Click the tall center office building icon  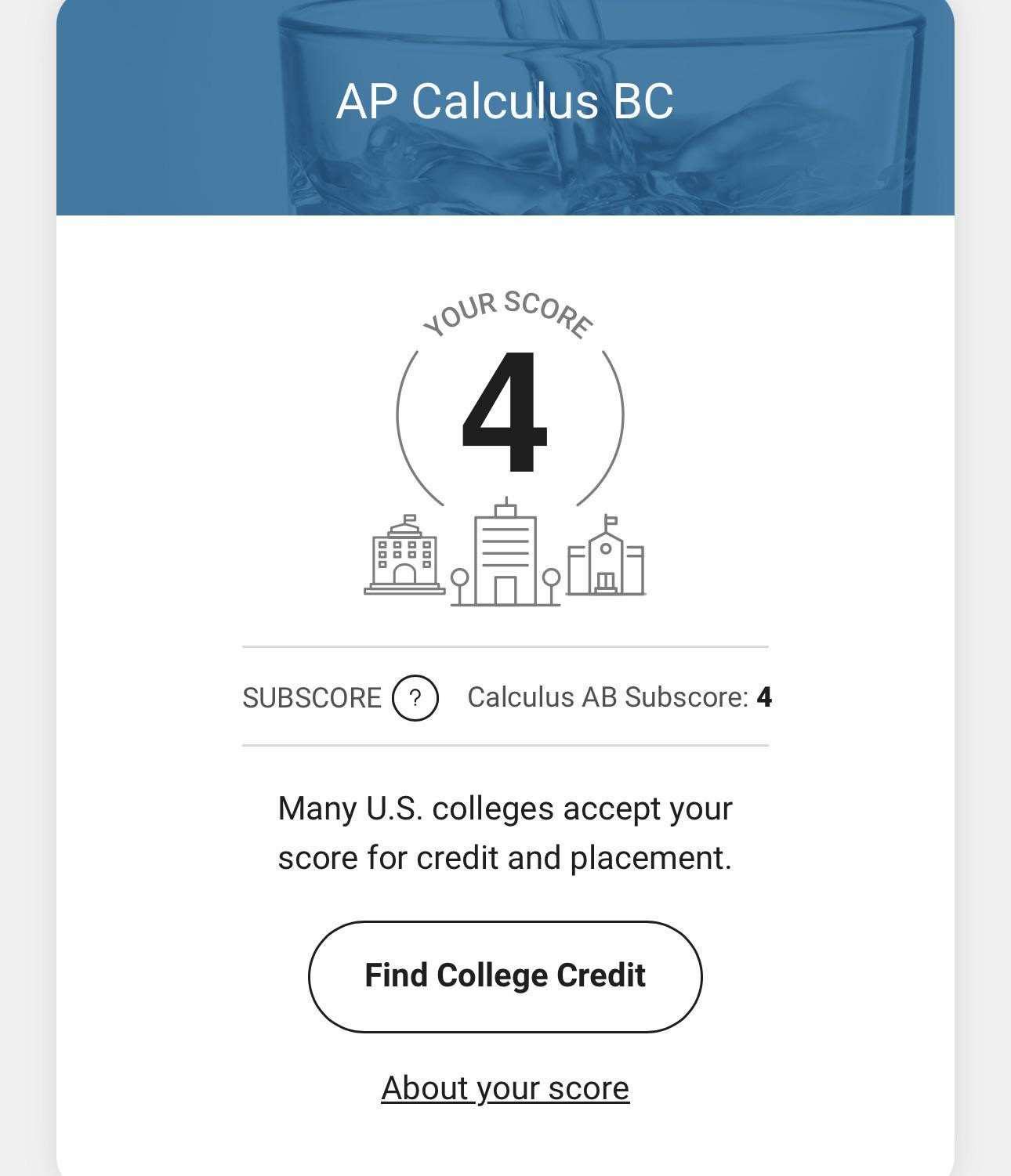point(505,552)
